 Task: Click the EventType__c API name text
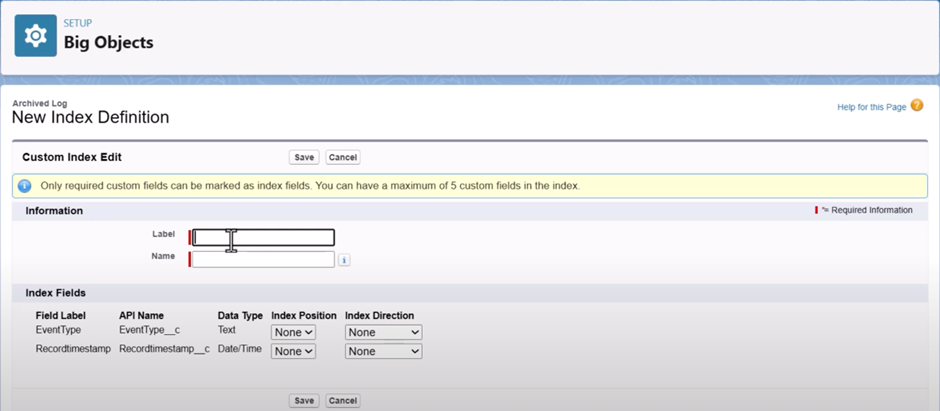148,329
